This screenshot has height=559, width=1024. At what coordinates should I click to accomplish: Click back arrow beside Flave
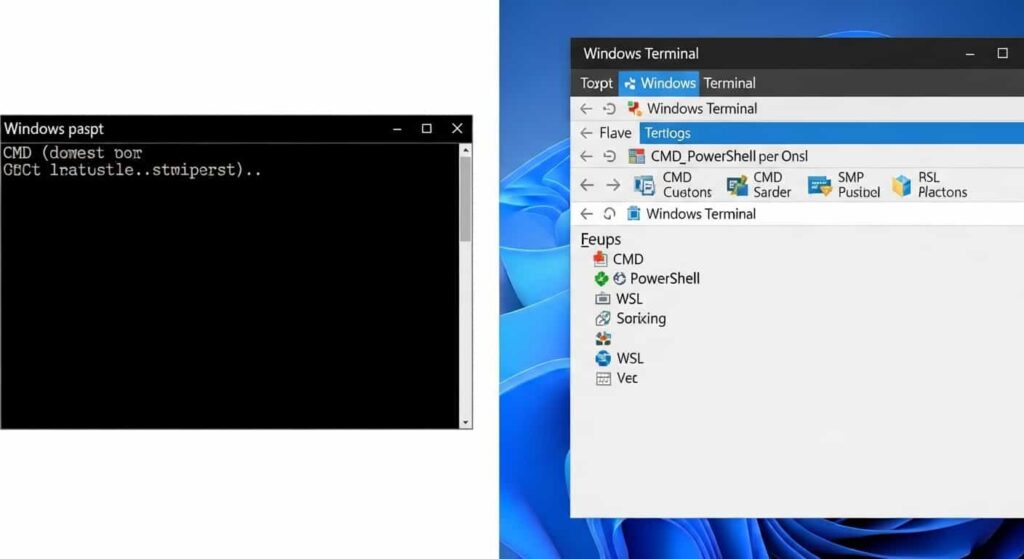click(586, 133)
